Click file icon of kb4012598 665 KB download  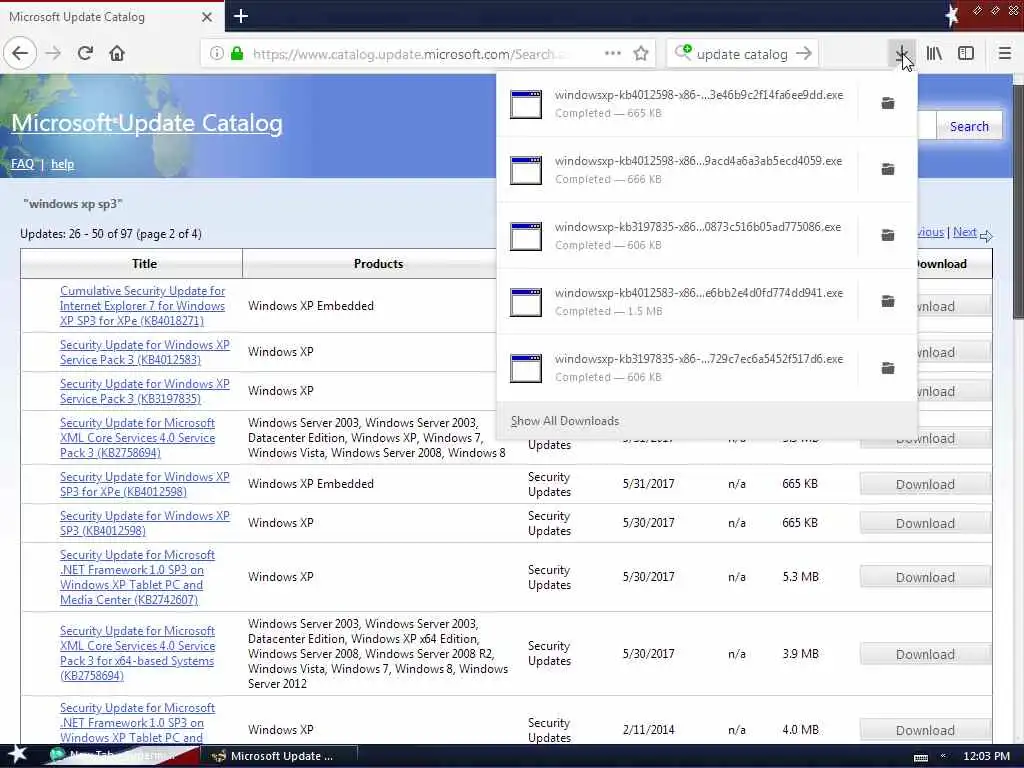coord(526,104)
